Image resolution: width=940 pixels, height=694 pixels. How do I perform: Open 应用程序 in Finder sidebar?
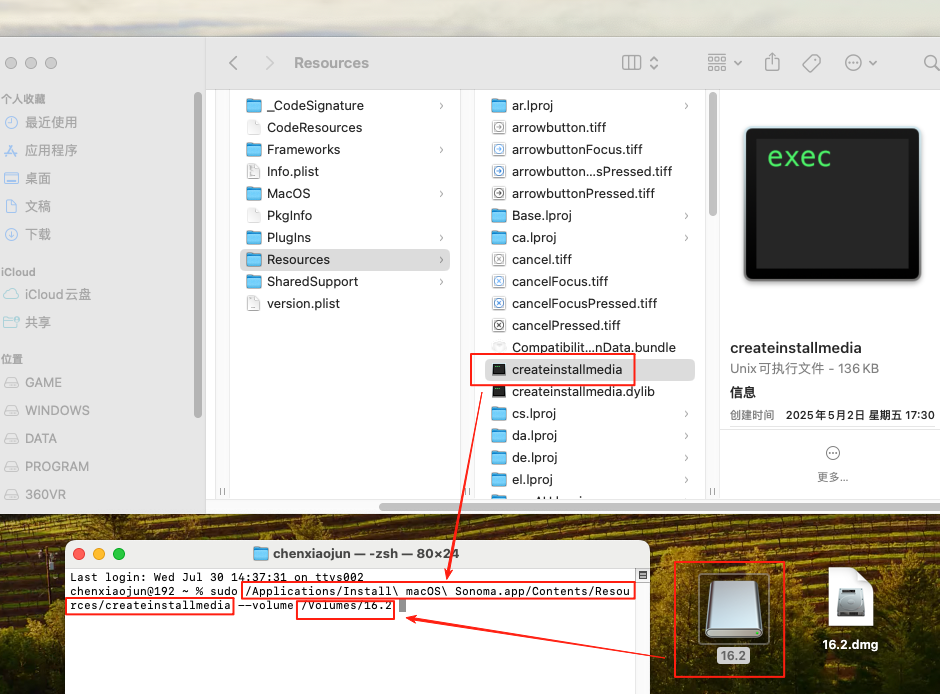coord(51,150)
